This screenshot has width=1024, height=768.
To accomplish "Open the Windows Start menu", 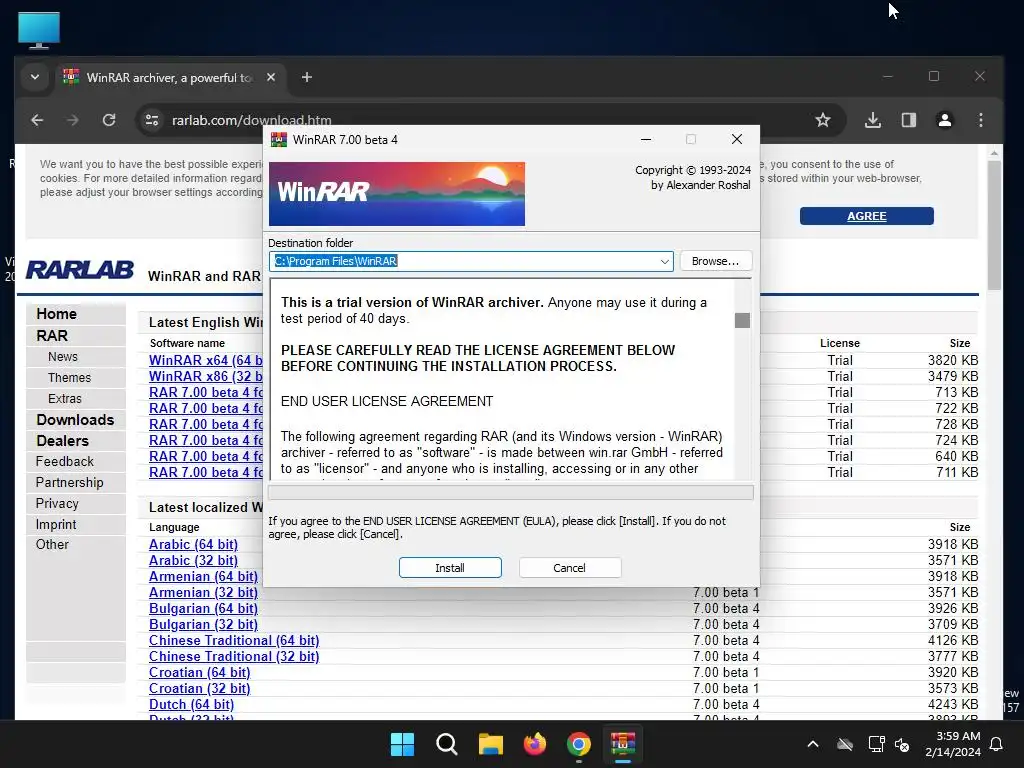I will pos(402,744).
